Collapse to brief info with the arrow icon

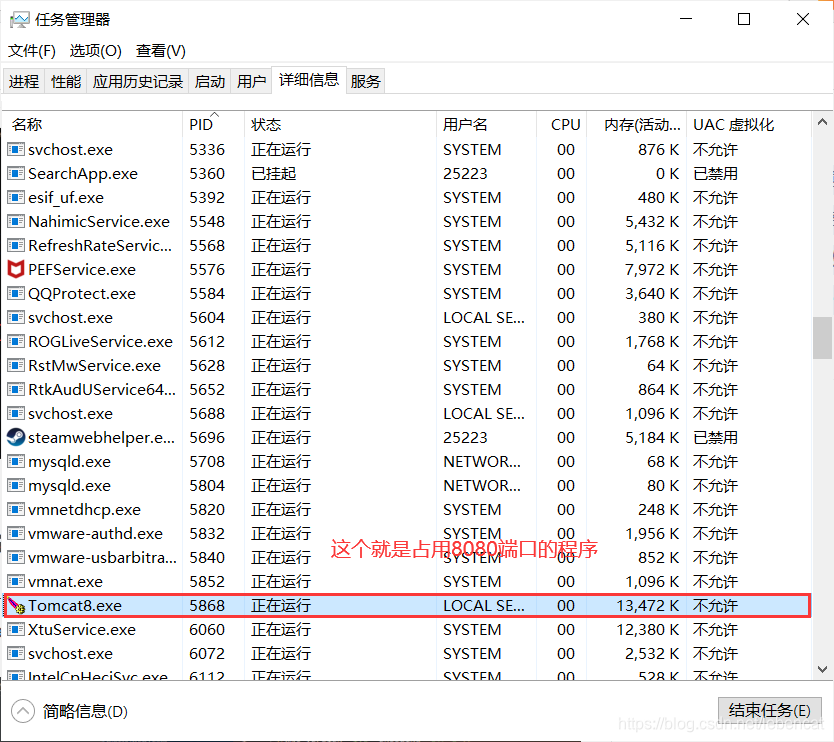click(23, 711)
